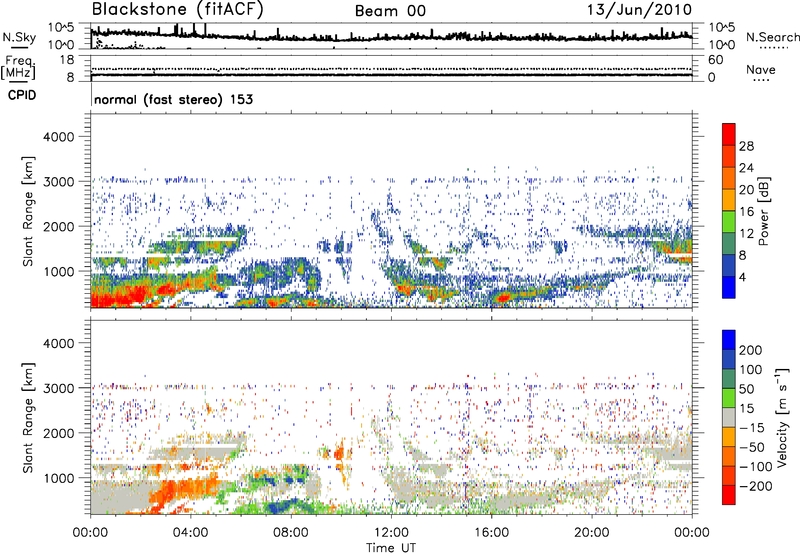The width and height of the screenshot is (800, 554).
Task: Click the "4" label on the power colorbar
Action: tap(742, 277)
